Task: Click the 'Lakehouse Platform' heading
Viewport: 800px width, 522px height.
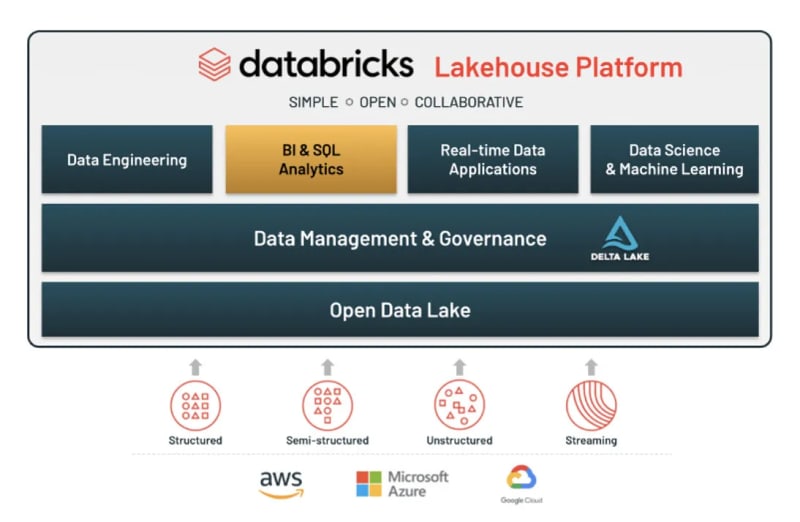Action: coord(559,67)
